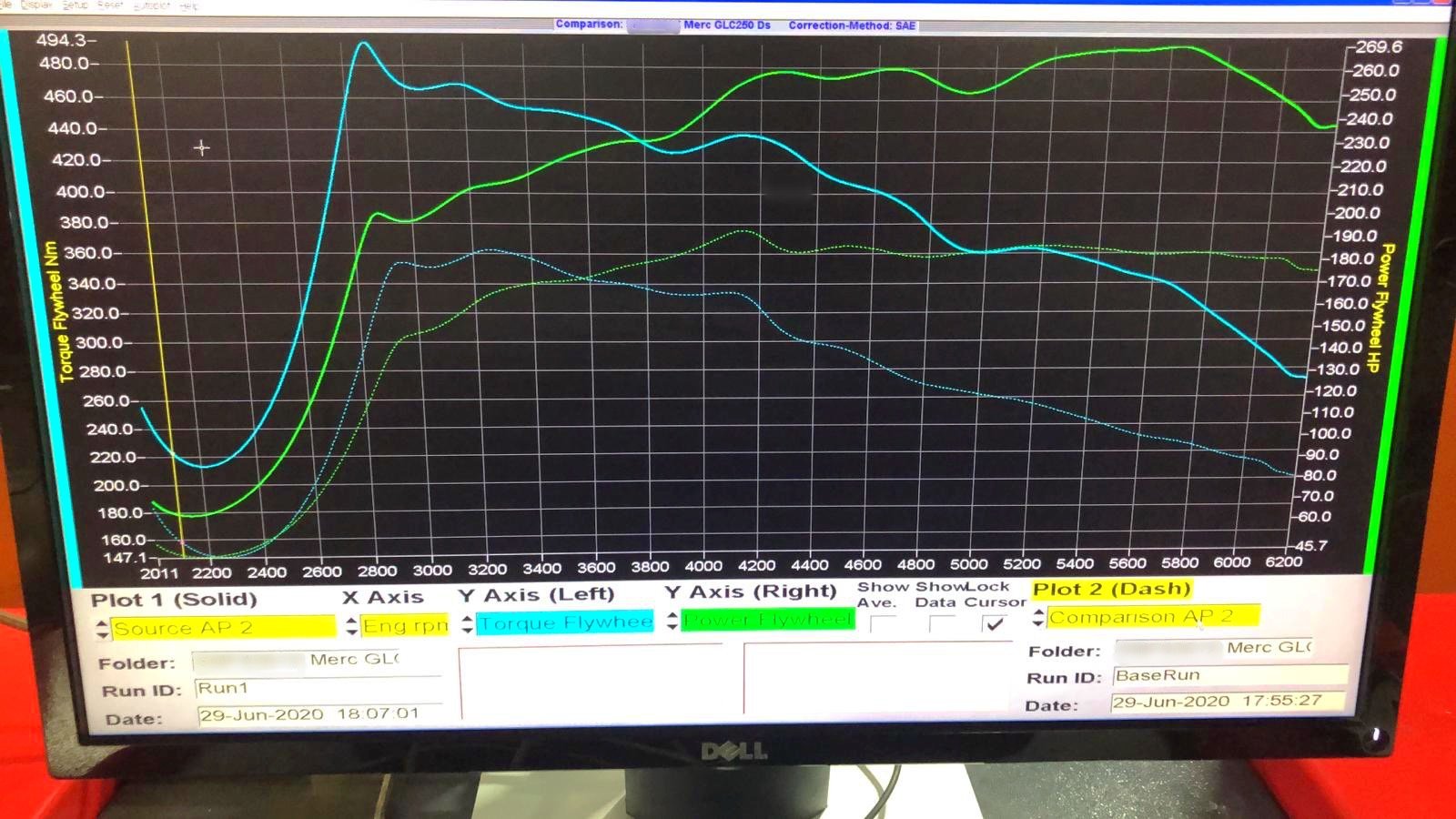The height and width of the screenshot is (819, 1456).
Task: Click the empty data box under Y Axis (Right)
Action: tap(877, 678)
